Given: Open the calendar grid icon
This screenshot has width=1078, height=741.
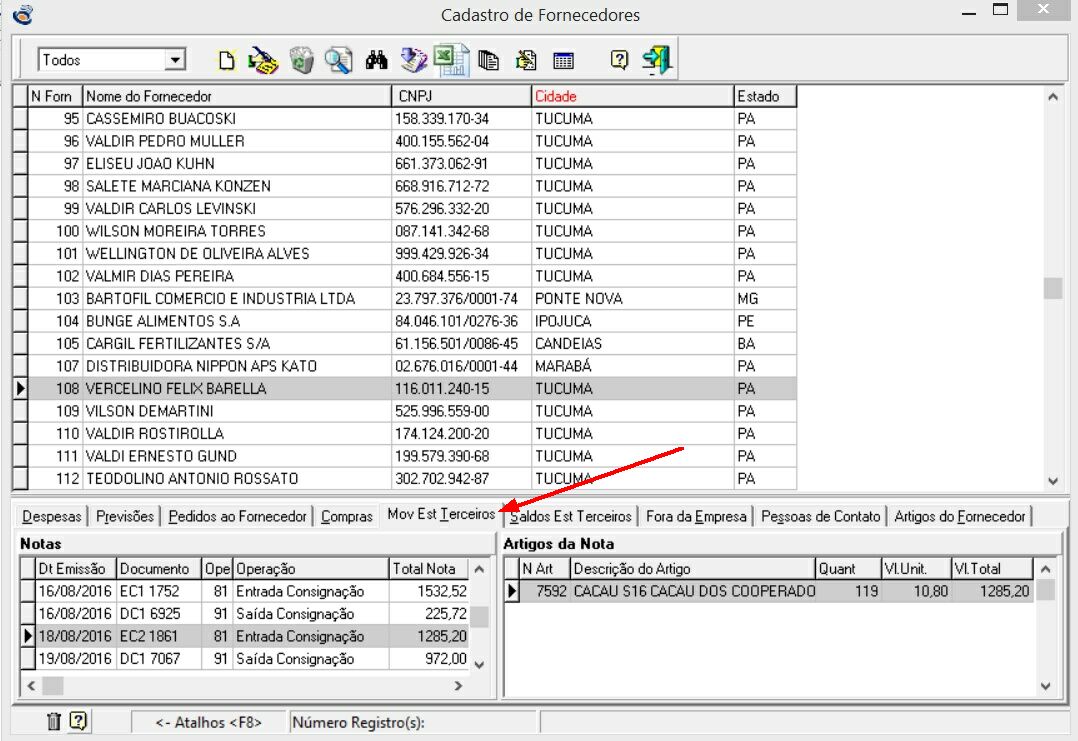Looking at the screenshot, I should (x=563, y=61).
